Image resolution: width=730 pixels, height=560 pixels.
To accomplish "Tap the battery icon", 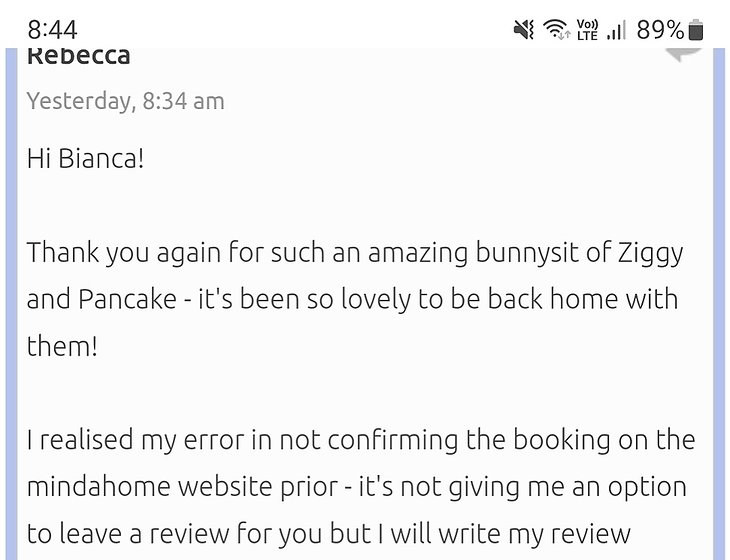I will point(697,30).
